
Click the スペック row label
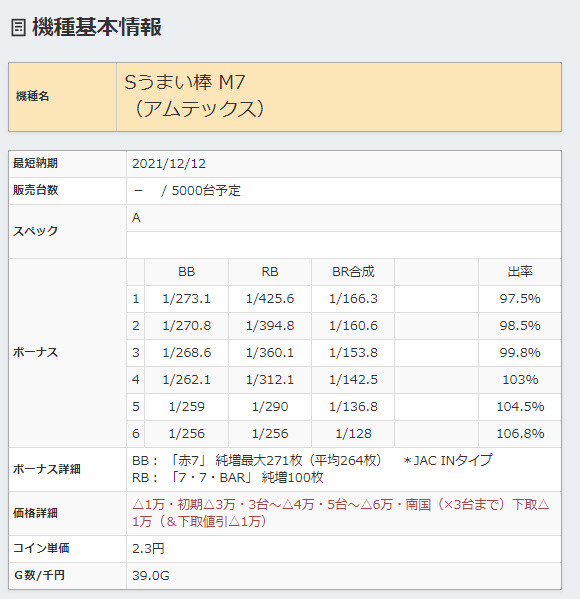36,231
